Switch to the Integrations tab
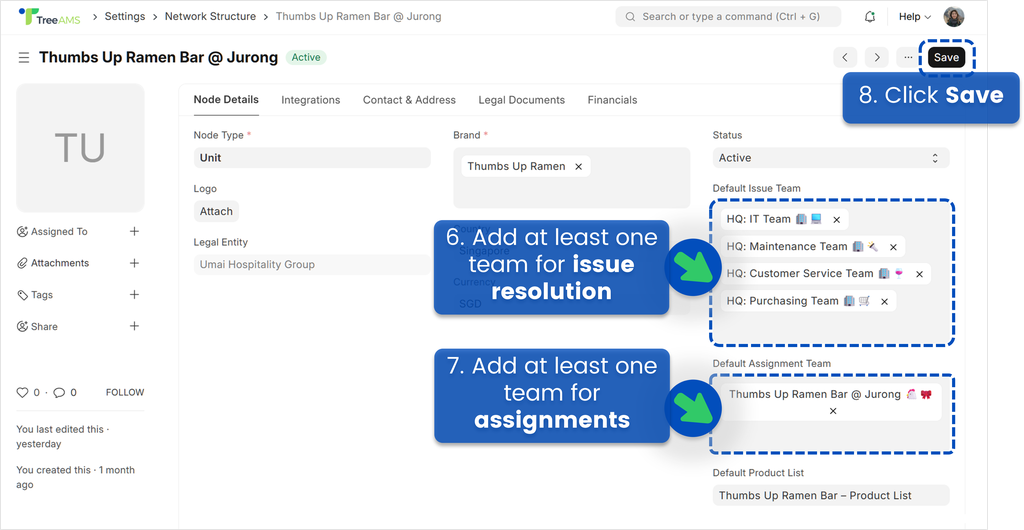Viewport: 1024px width, 530px height. click(310, 100)
